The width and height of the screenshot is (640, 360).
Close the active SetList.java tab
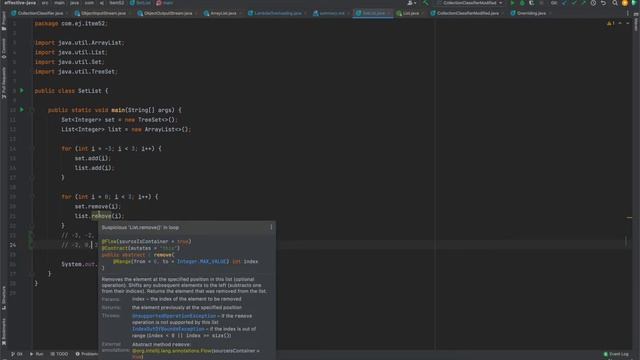389,13
